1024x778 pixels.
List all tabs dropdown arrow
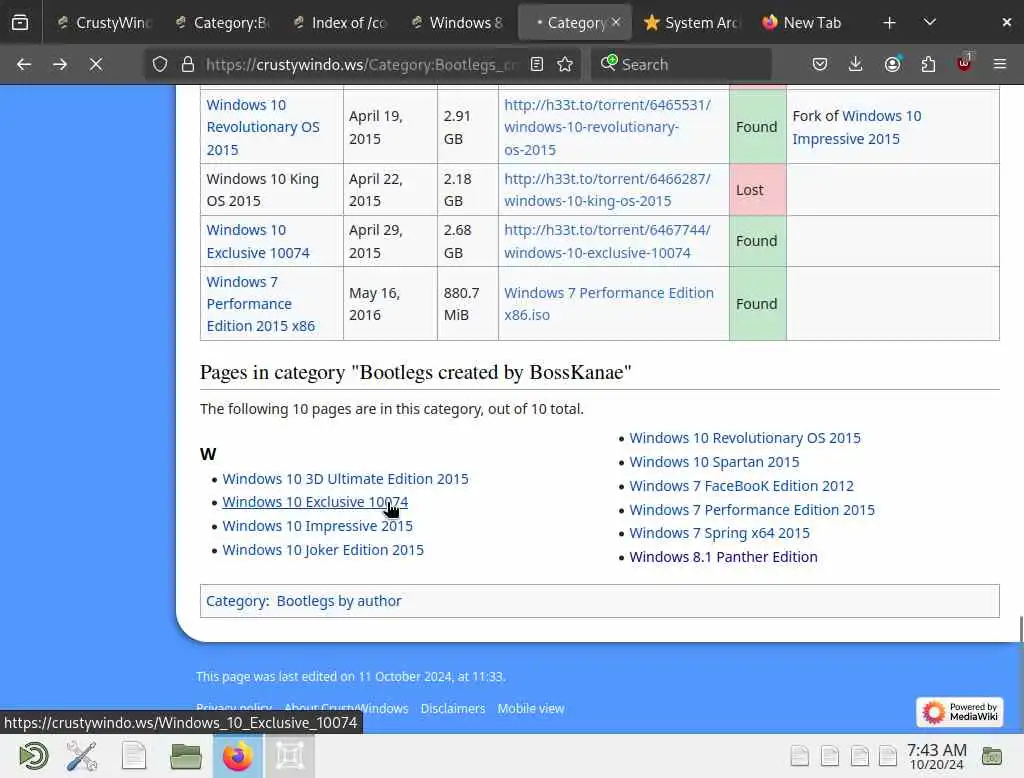tap(930, 23)
